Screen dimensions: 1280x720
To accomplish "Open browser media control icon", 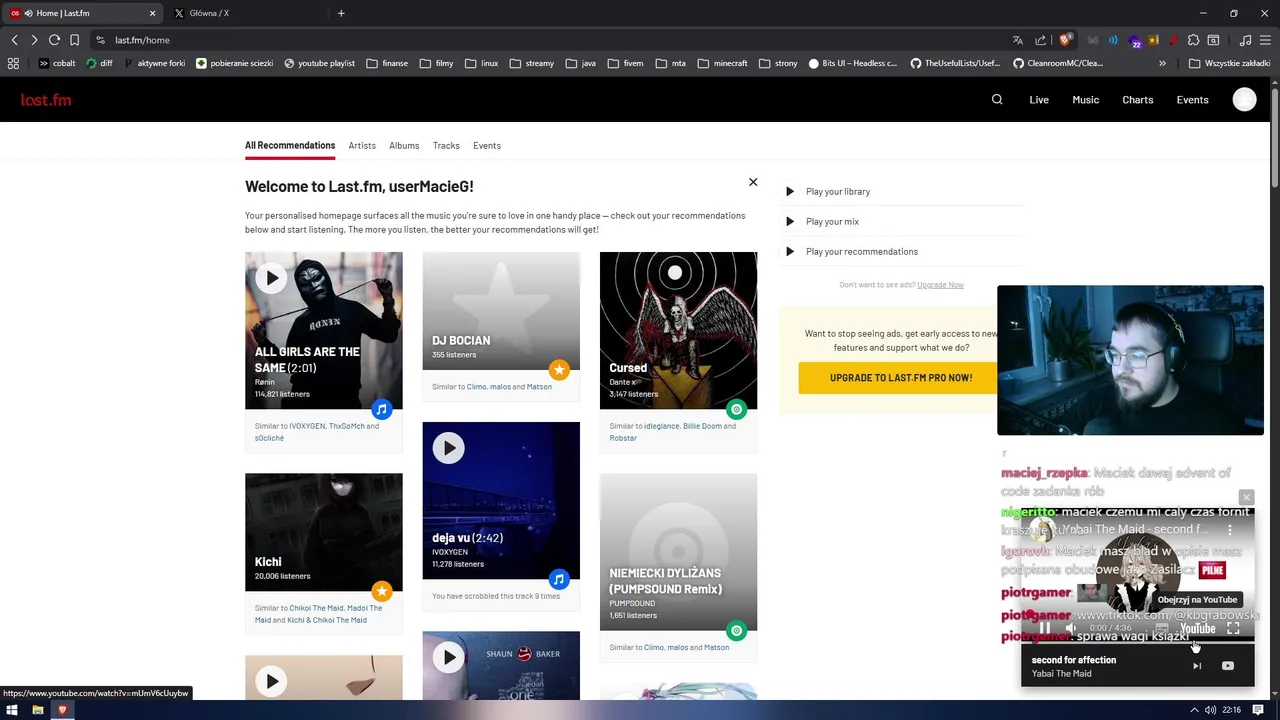I will point(1245,40).
